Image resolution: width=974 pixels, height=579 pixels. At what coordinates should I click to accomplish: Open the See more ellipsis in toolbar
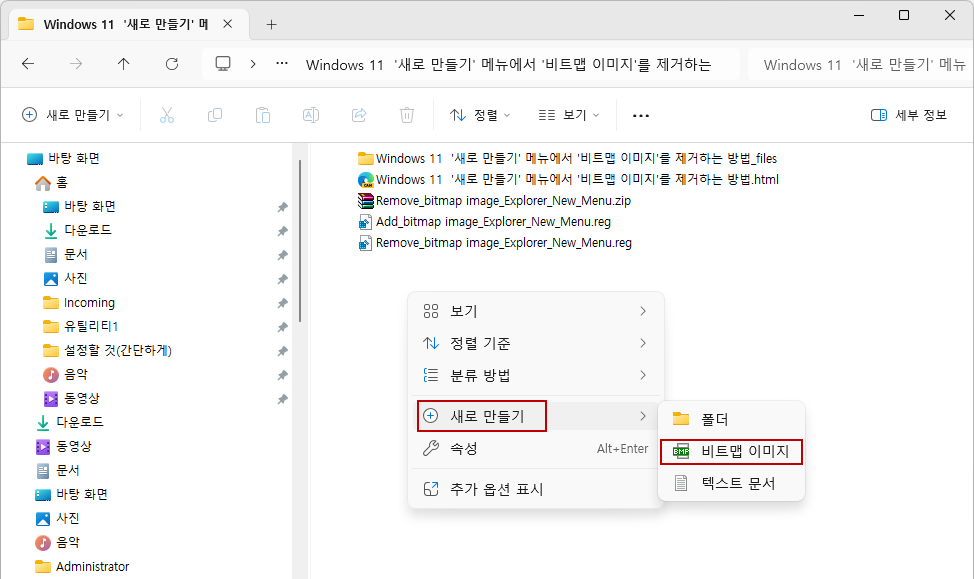(640, 116)
